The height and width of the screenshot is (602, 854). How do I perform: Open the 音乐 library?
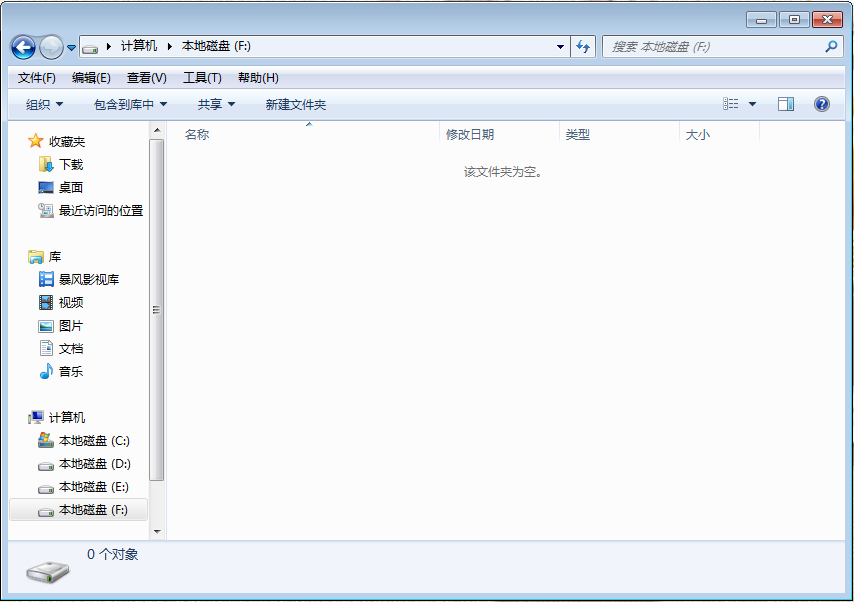(70, 371)
